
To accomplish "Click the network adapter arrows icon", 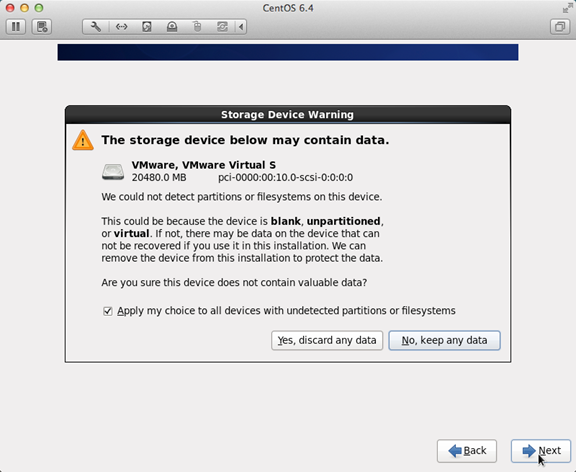I will [x=121, y=27].
